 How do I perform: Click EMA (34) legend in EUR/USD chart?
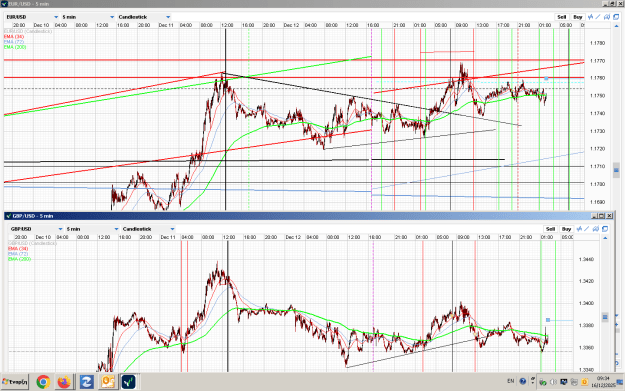point(14,37)
